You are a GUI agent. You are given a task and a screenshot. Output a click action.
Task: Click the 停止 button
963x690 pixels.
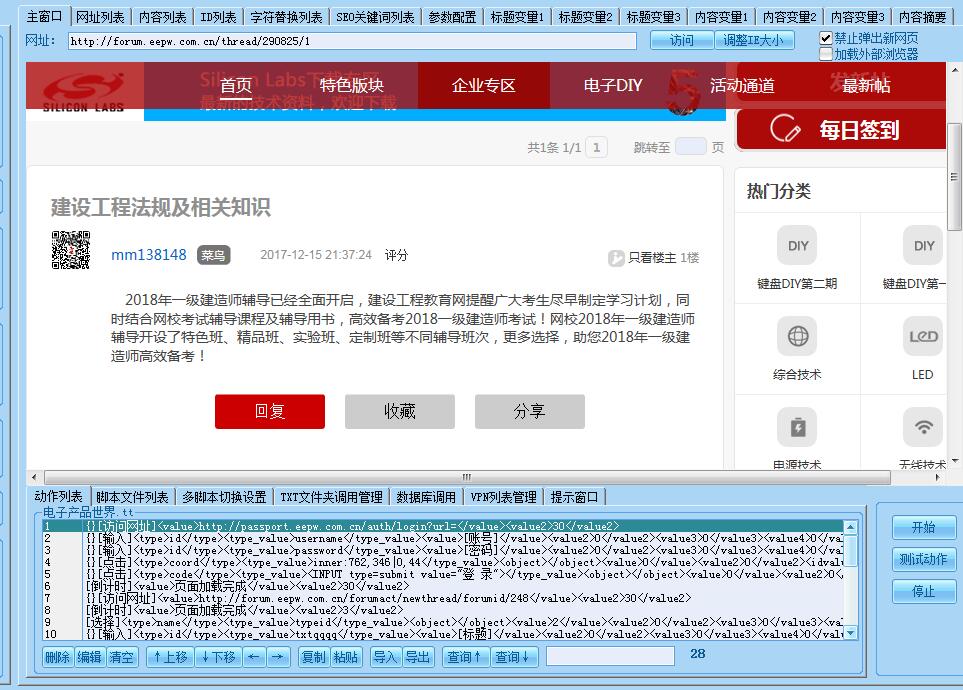click(x=923, y=592)
